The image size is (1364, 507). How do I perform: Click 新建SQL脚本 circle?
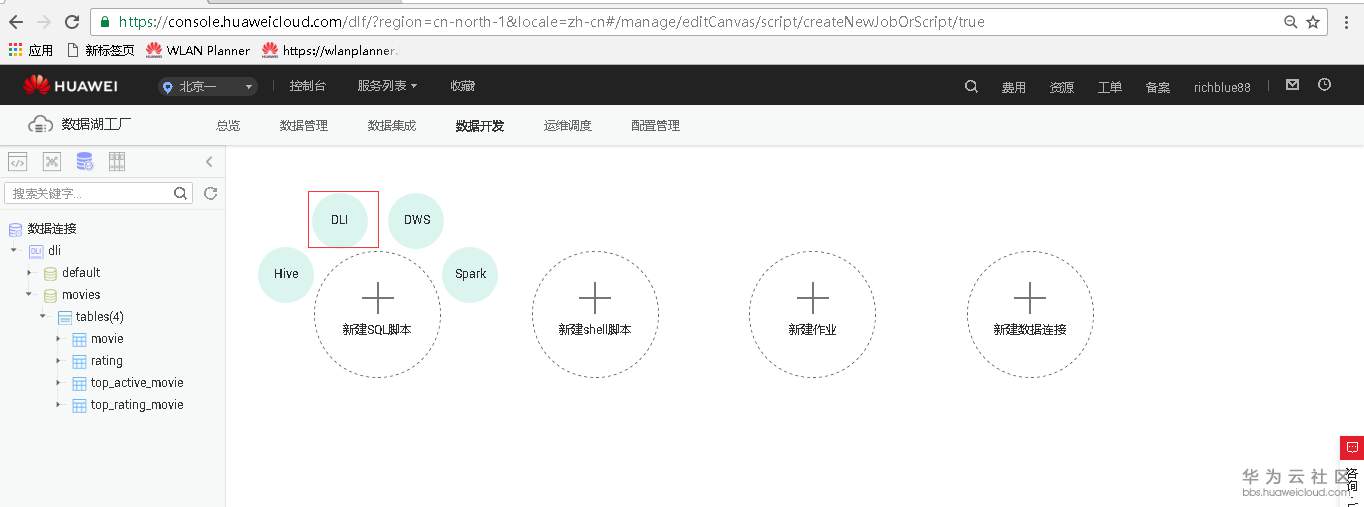click(377, 315)
